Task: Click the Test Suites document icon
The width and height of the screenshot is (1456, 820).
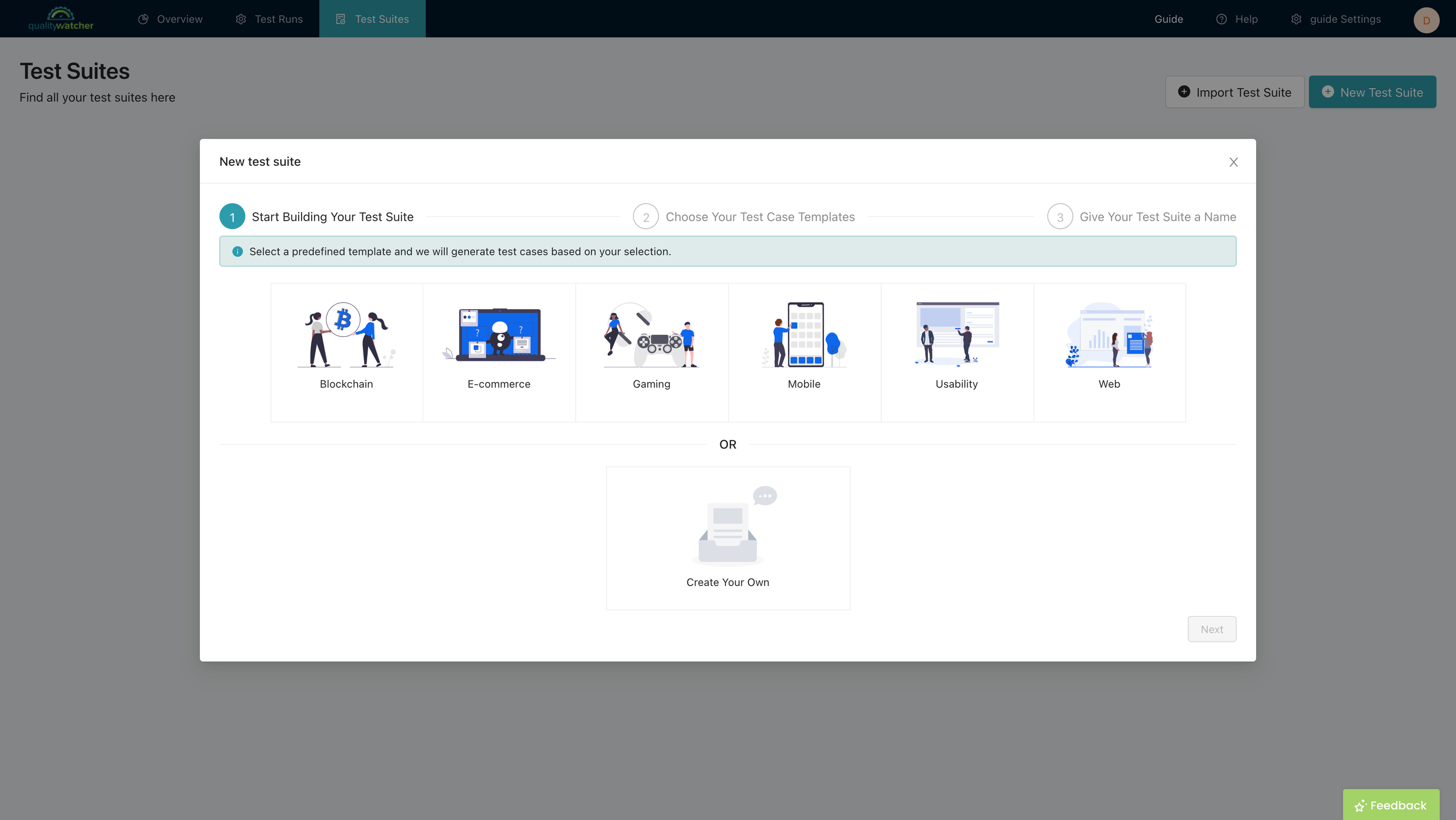Action: tap(341, 18)
